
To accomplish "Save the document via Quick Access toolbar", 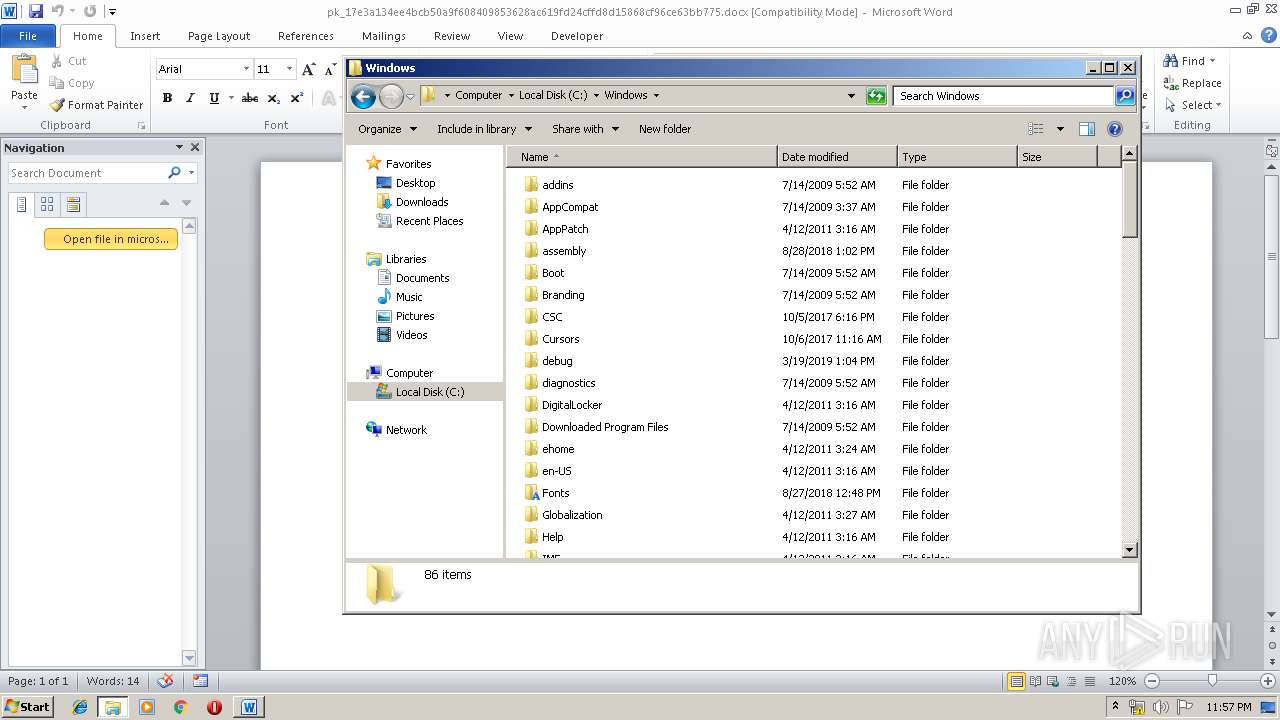I will 35,12.
